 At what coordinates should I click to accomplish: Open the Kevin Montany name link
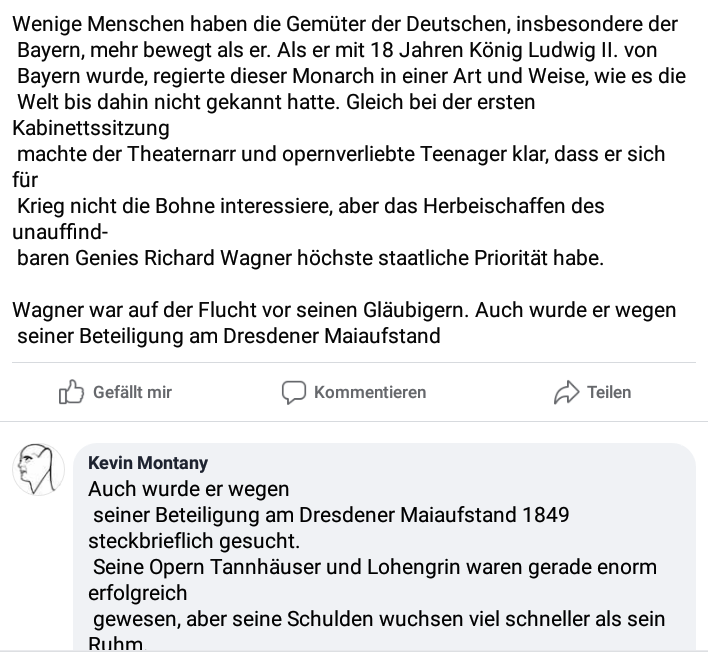[148, 464]
